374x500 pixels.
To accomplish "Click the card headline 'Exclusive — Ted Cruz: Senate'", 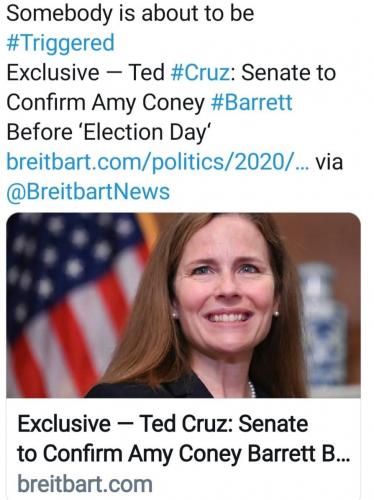I will pos(163,424).
